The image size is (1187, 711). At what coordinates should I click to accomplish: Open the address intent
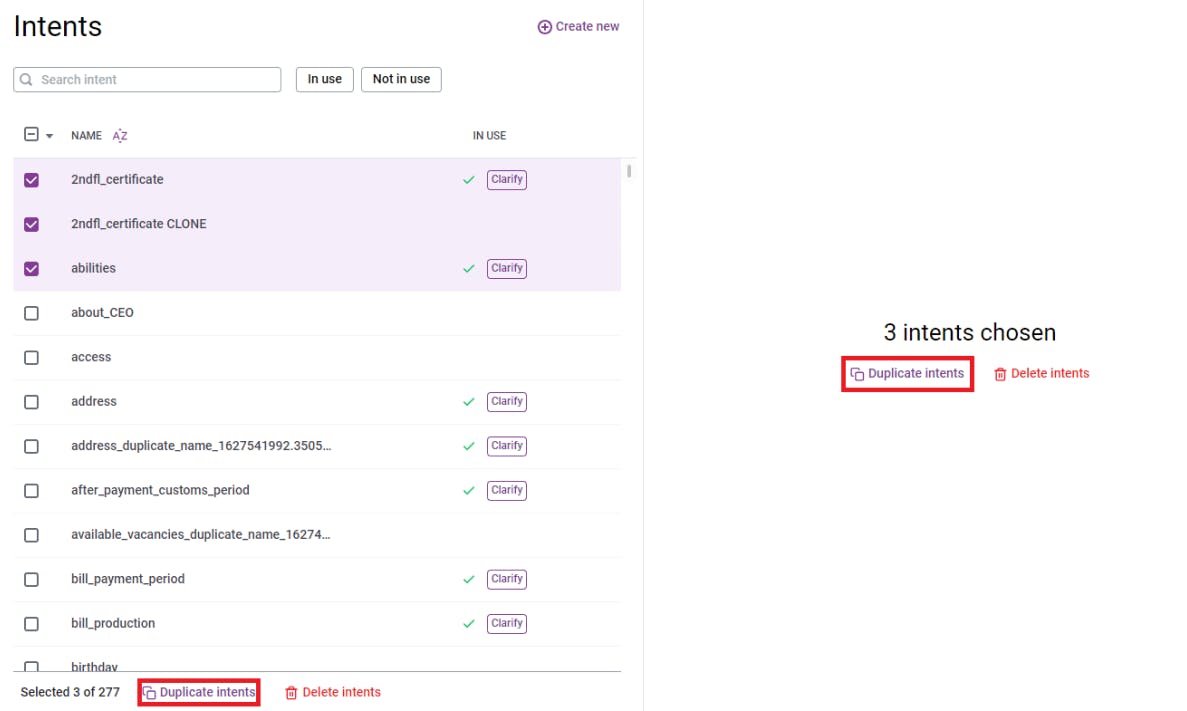click(94, 401)
